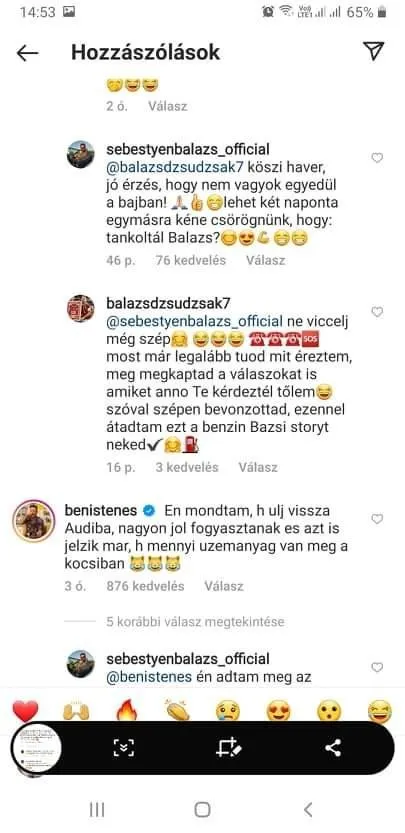Insert the heart-eyes emoji reaction

(x=279, y=711)
